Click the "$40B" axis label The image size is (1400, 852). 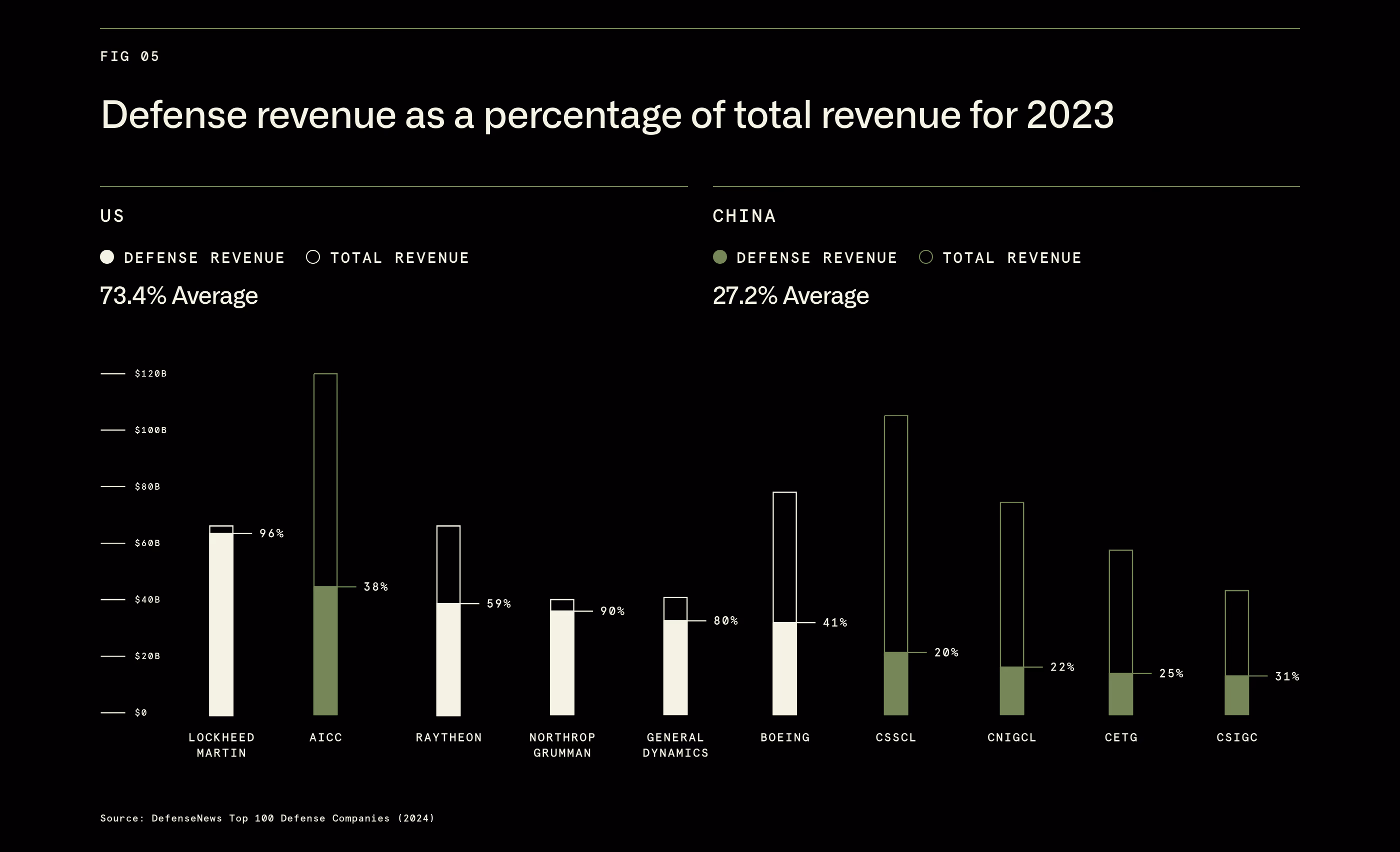pyautogui.click(x=147, y=600)
